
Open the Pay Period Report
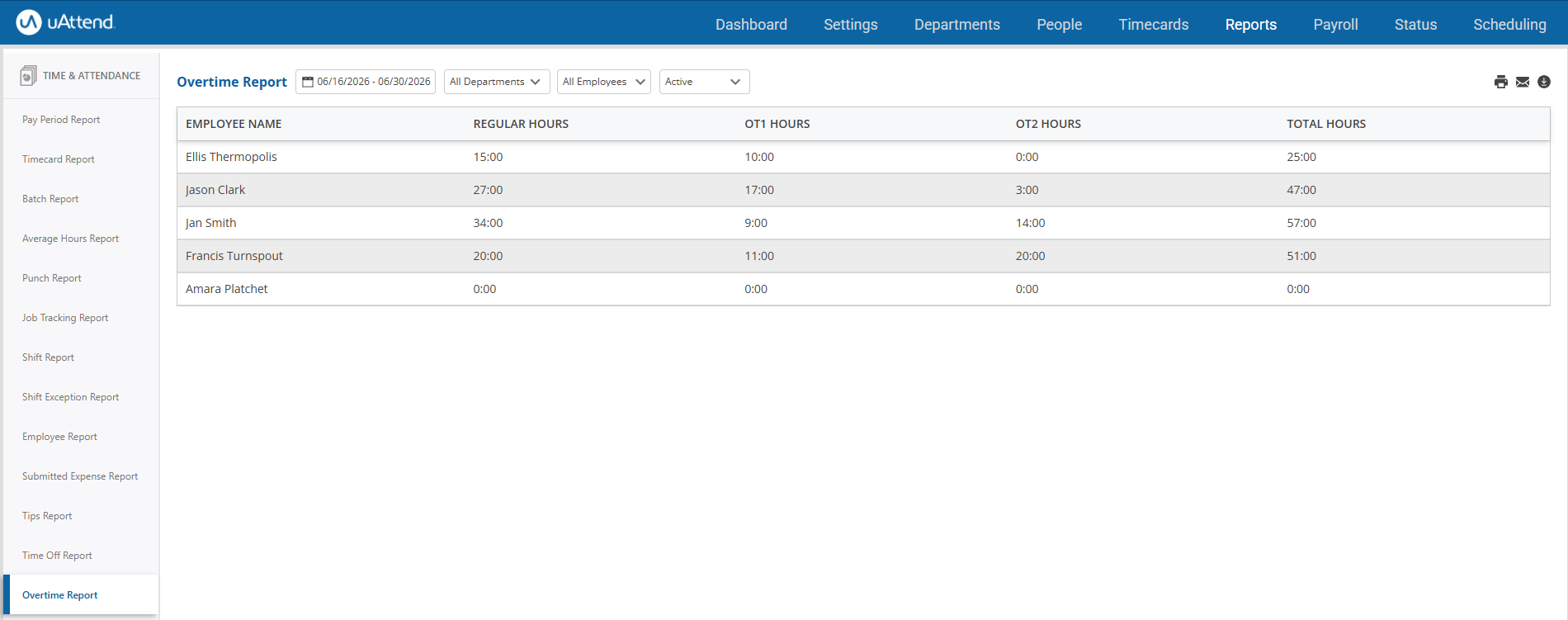(x=61, y=120)
